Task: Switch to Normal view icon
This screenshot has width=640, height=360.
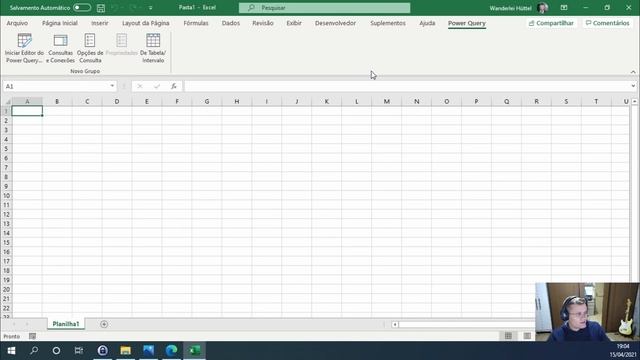Action: pyautogui.click(x=508, y=336)
